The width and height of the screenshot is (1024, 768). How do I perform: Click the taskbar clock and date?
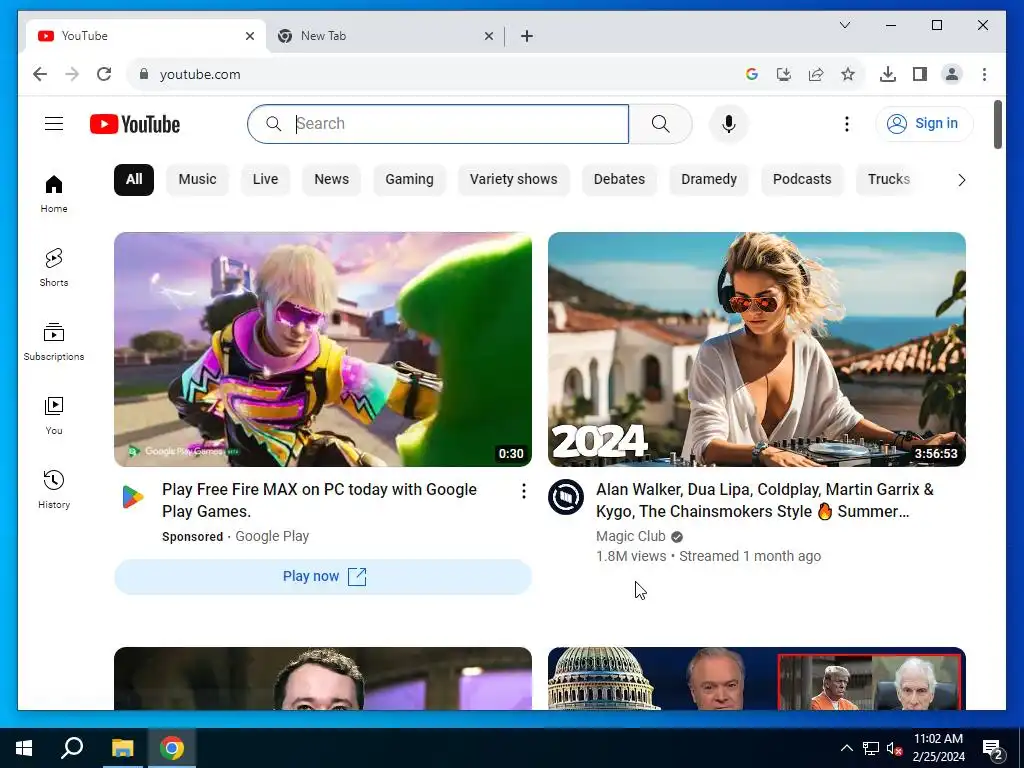click(x=938, y=748)
